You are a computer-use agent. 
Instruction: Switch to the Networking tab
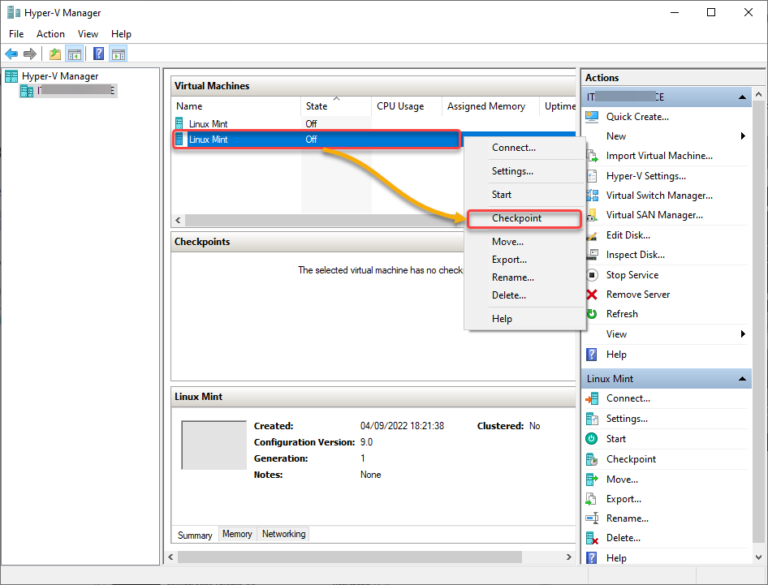click(x=283, y=534)
